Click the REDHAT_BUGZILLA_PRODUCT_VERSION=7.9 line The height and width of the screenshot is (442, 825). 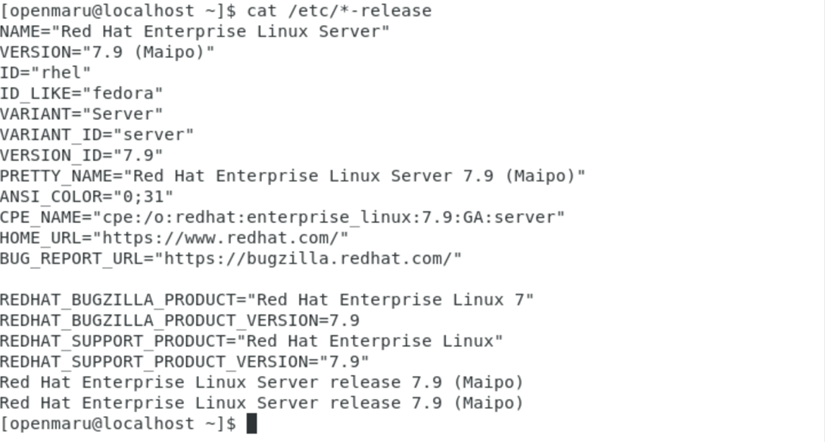[x=179, y=320]
